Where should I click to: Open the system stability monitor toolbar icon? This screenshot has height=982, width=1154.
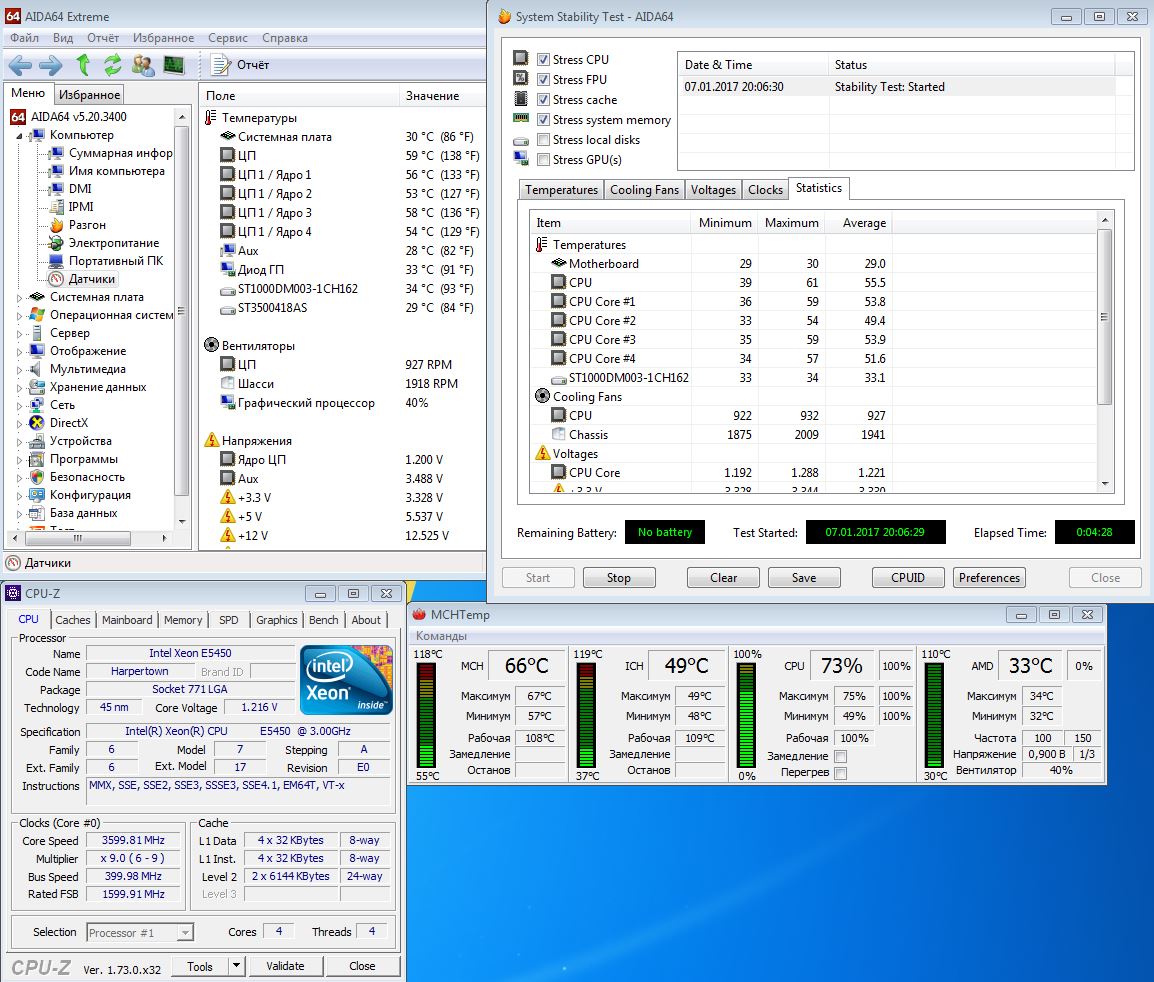click(x=174, y=66)
